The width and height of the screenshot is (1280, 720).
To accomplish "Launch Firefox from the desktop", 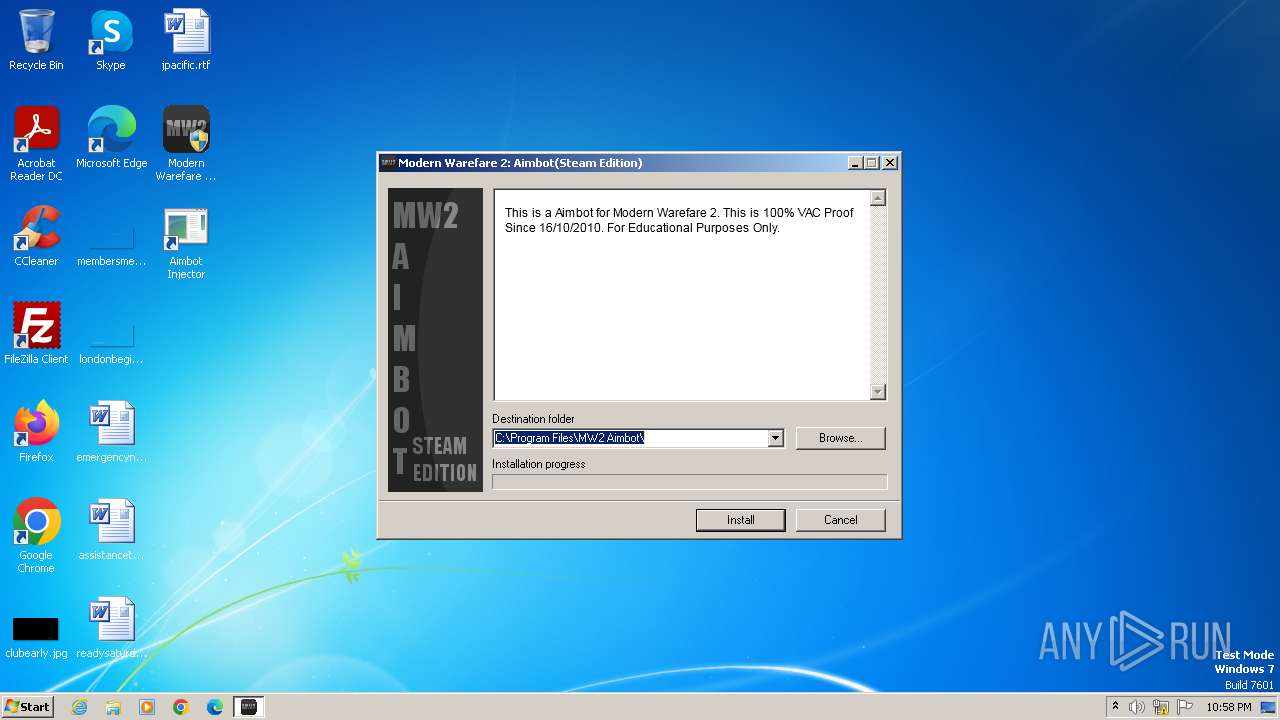I will click(x=36, y=432).
